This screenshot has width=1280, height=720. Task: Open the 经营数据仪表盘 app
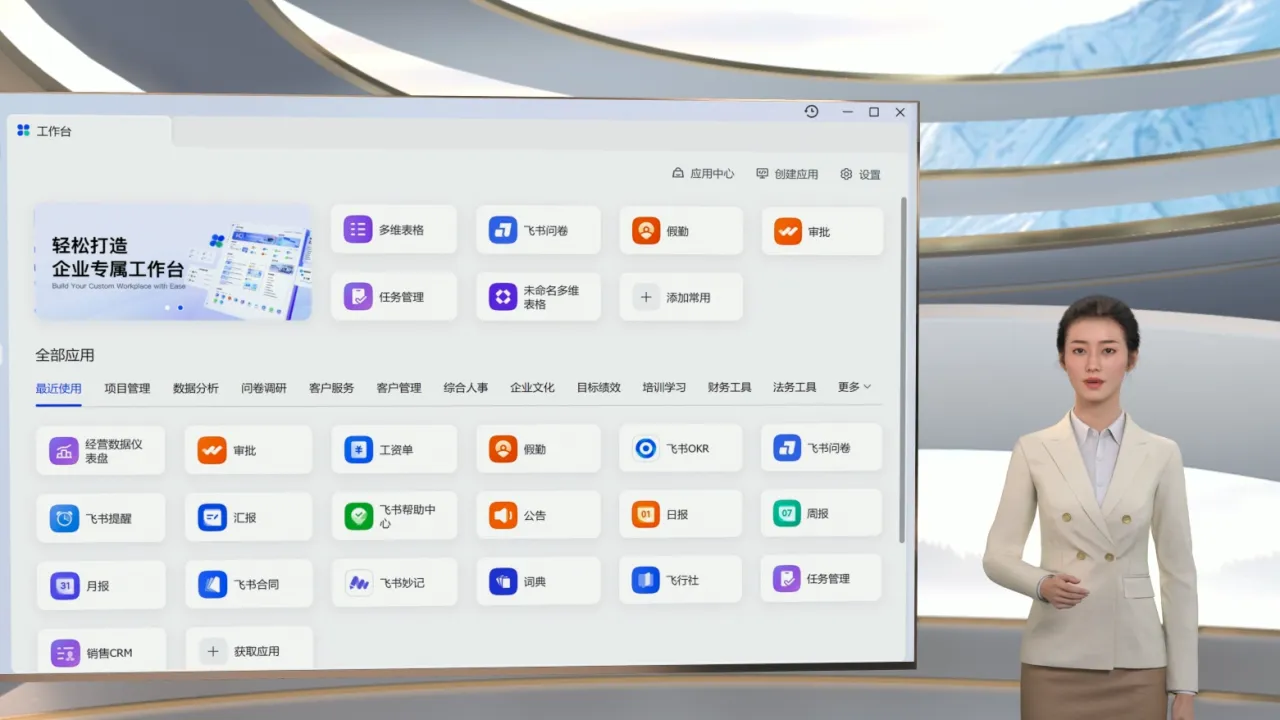pos(64,451)
